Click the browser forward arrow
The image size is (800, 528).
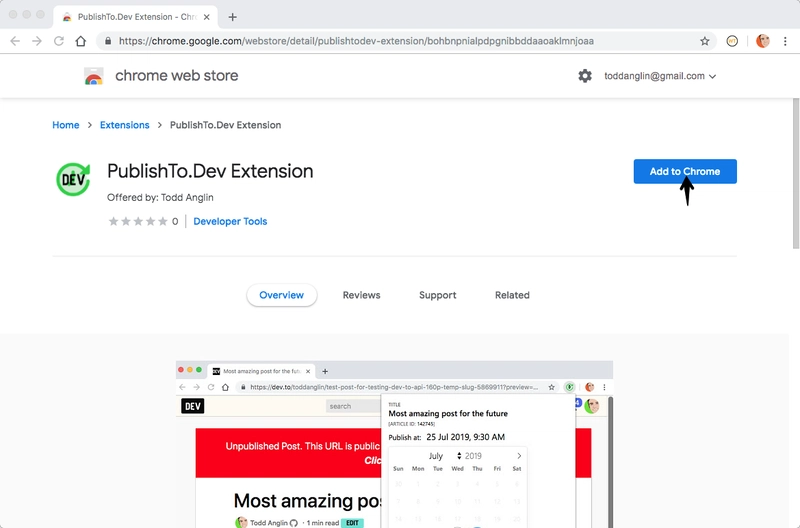(x=37, y=41)
